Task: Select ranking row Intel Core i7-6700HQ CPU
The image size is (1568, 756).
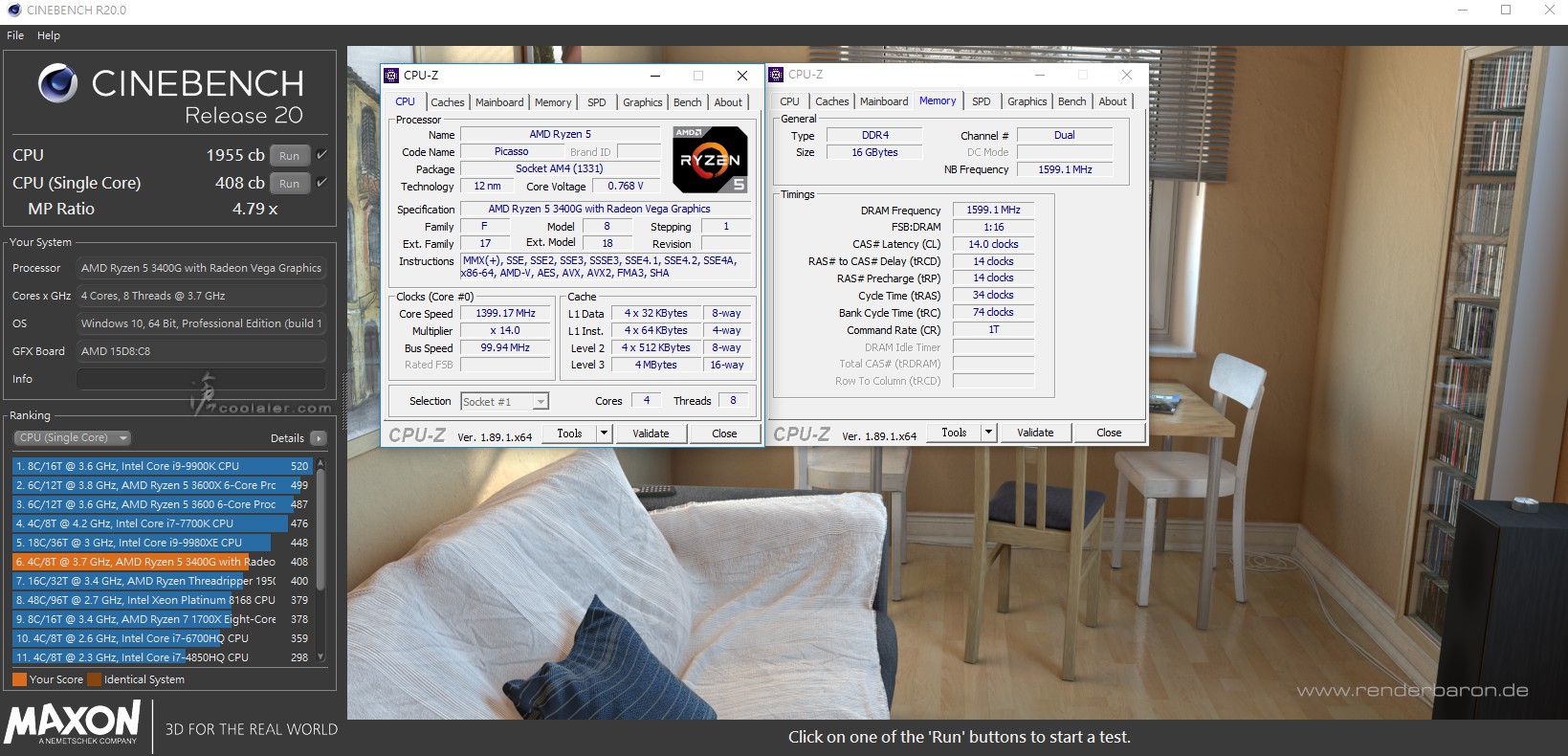Action: (x=163, y=638)
